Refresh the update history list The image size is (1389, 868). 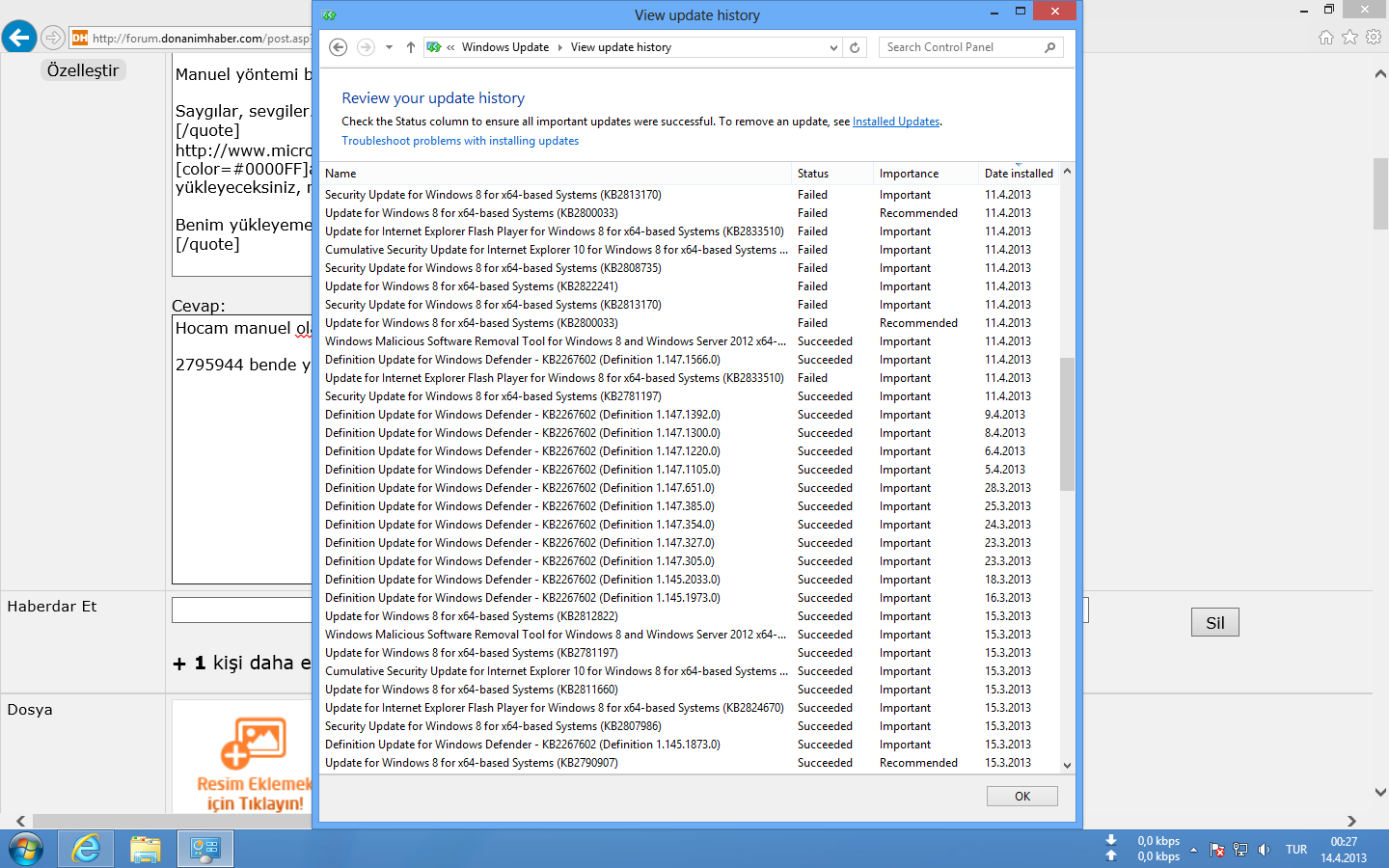tap(855, 47)
